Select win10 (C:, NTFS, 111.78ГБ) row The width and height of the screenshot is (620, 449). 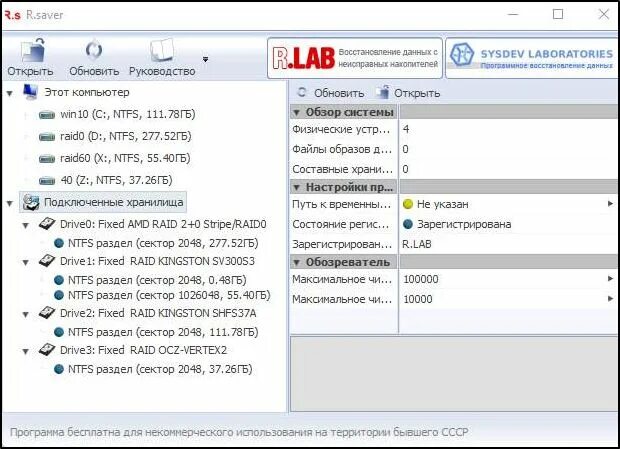(128, 114)
